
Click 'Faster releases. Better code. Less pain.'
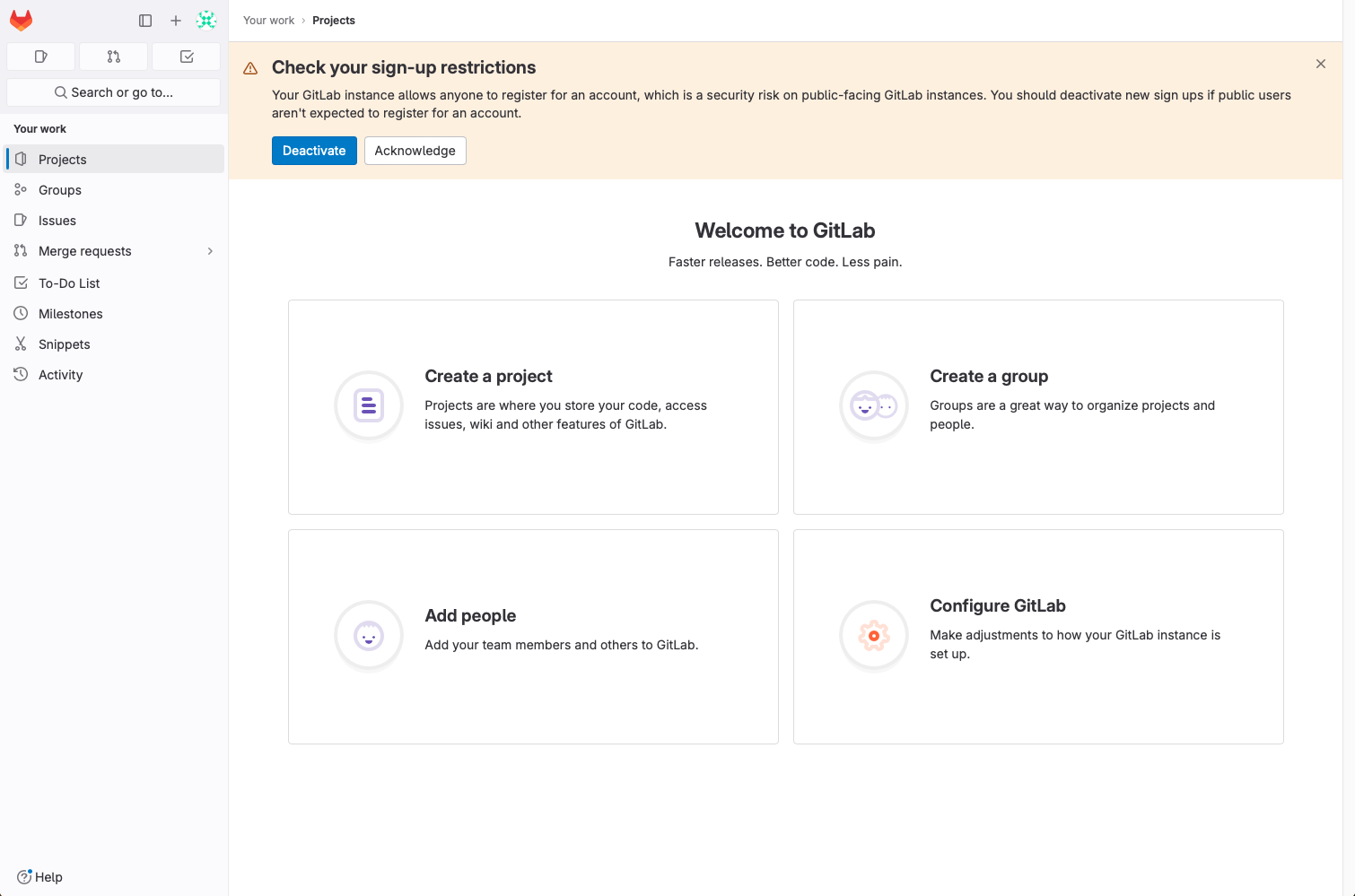click(x=785, y=262)
